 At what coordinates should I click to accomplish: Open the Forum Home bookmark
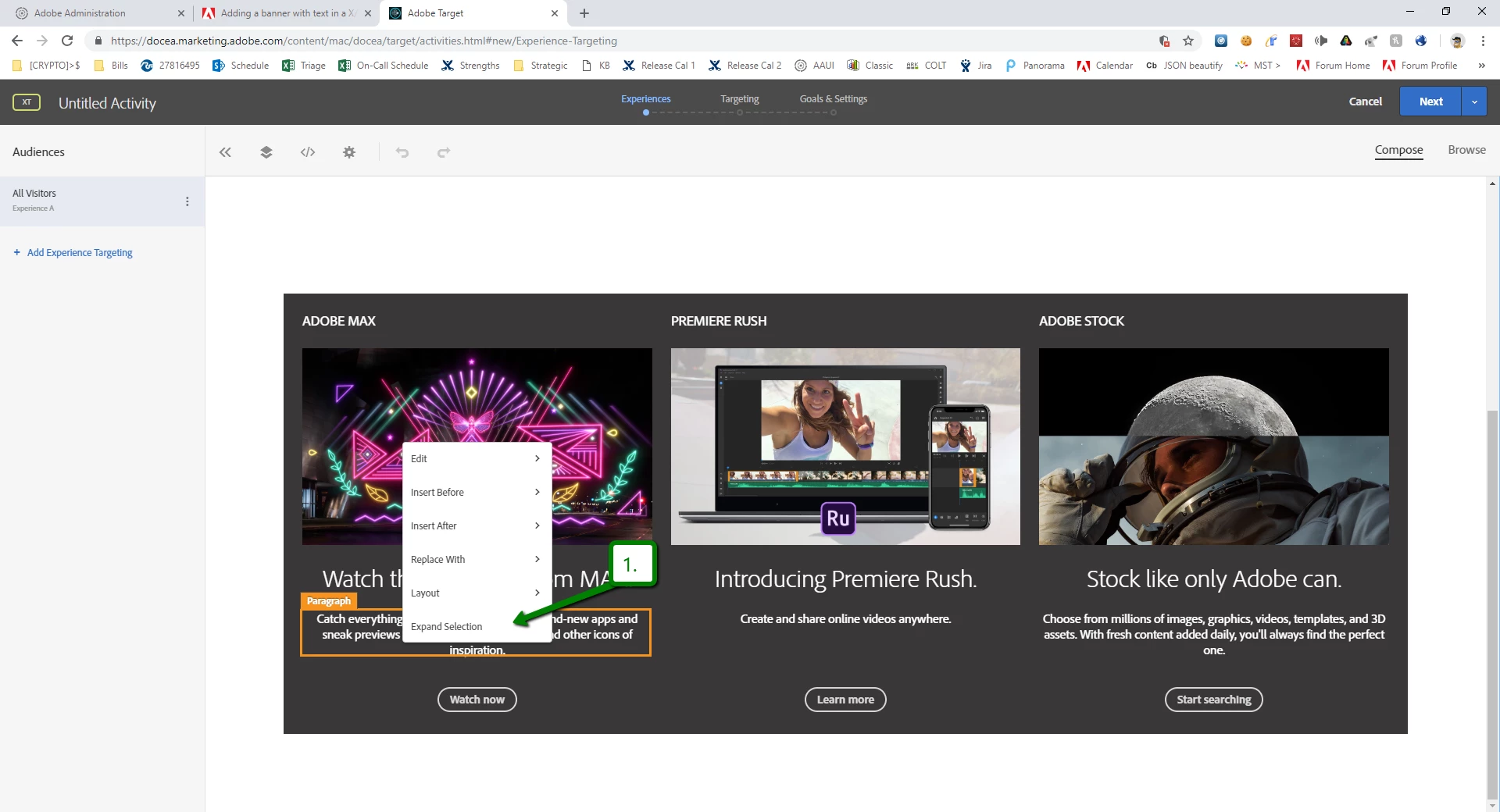[1333, 66]
